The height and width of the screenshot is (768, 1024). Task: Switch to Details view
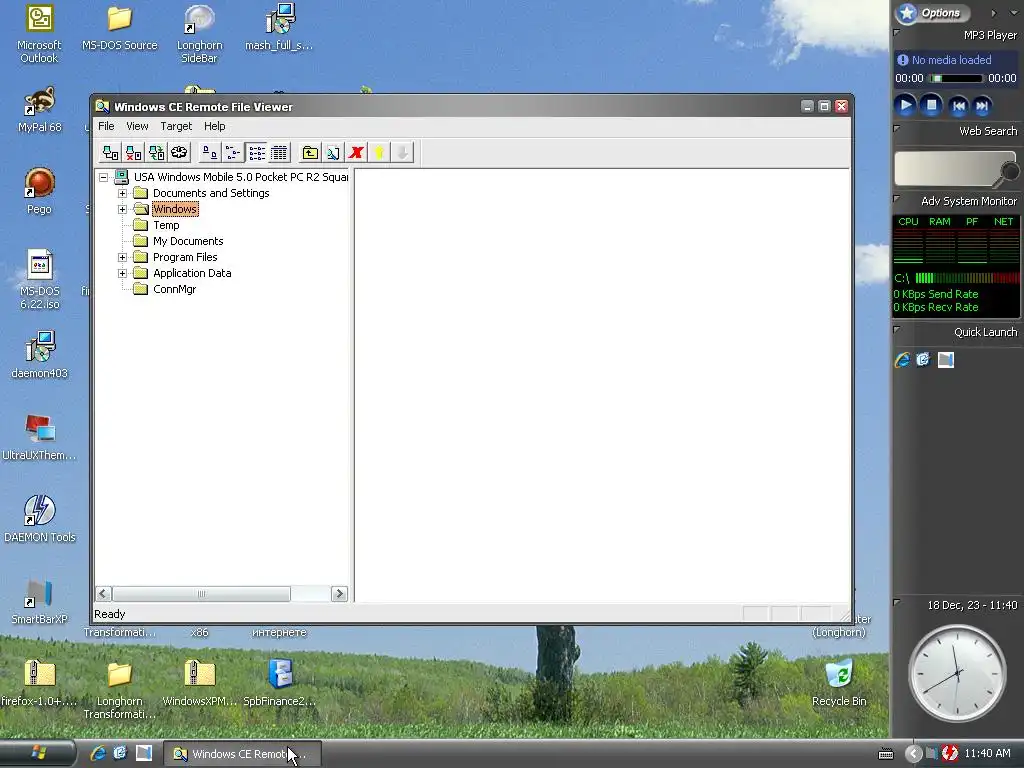[279, 153]
